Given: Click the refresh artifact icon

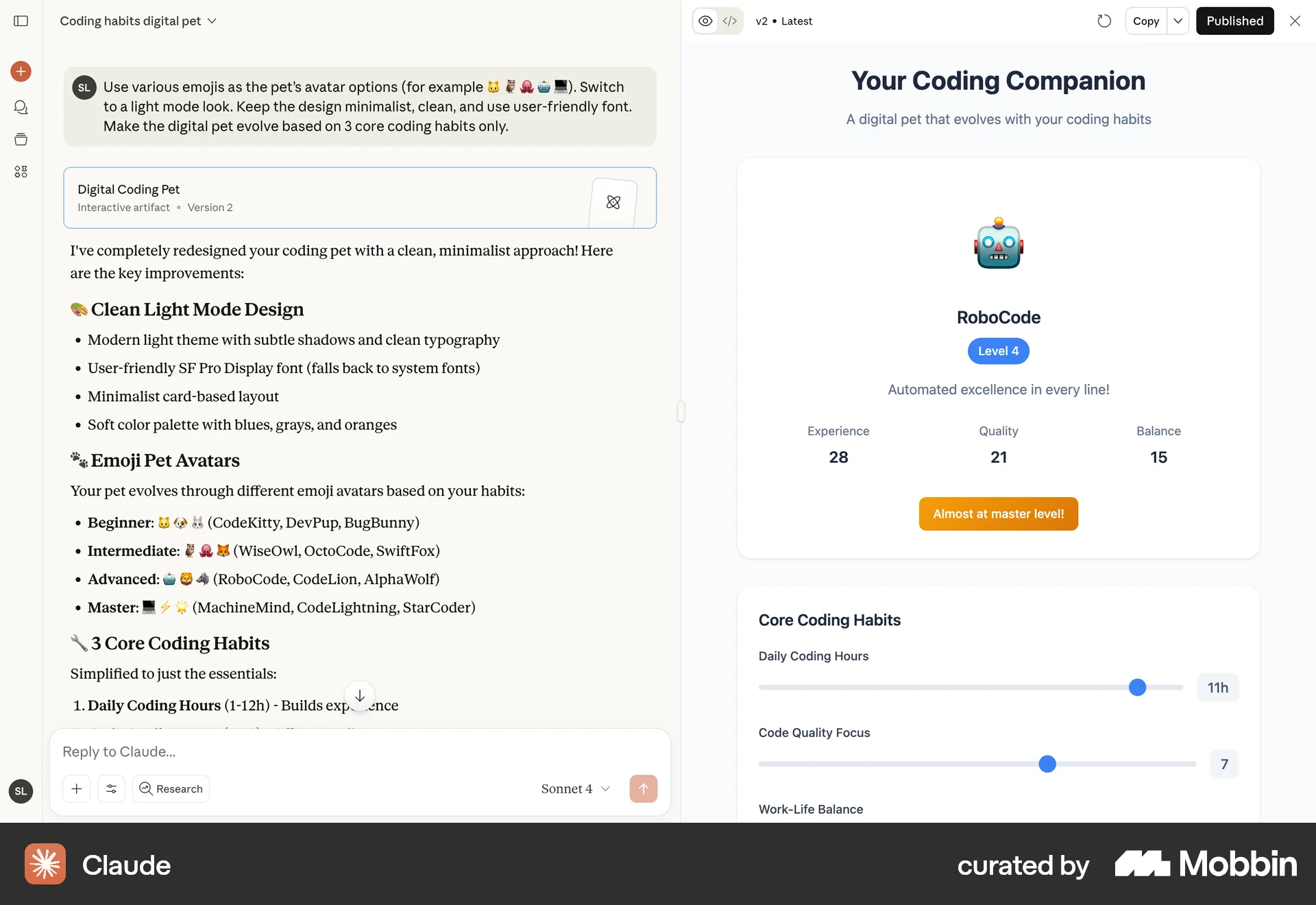Looking at the screenshot, I should (1104, 21).
